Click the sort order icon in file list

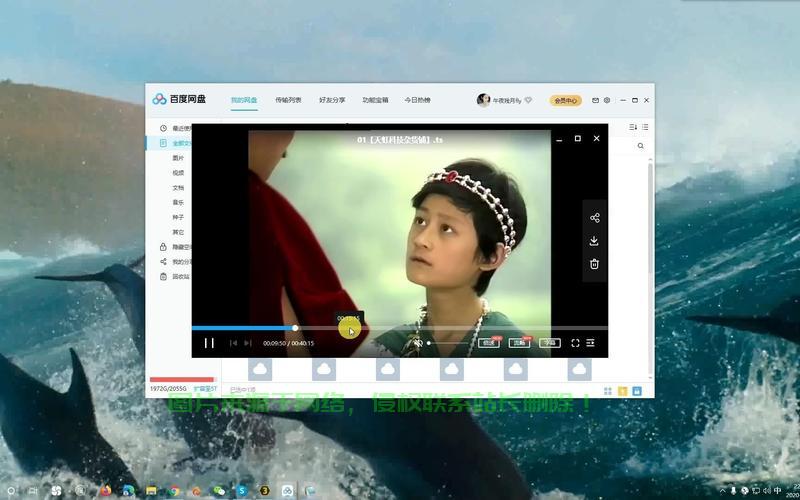pos(633,127)
